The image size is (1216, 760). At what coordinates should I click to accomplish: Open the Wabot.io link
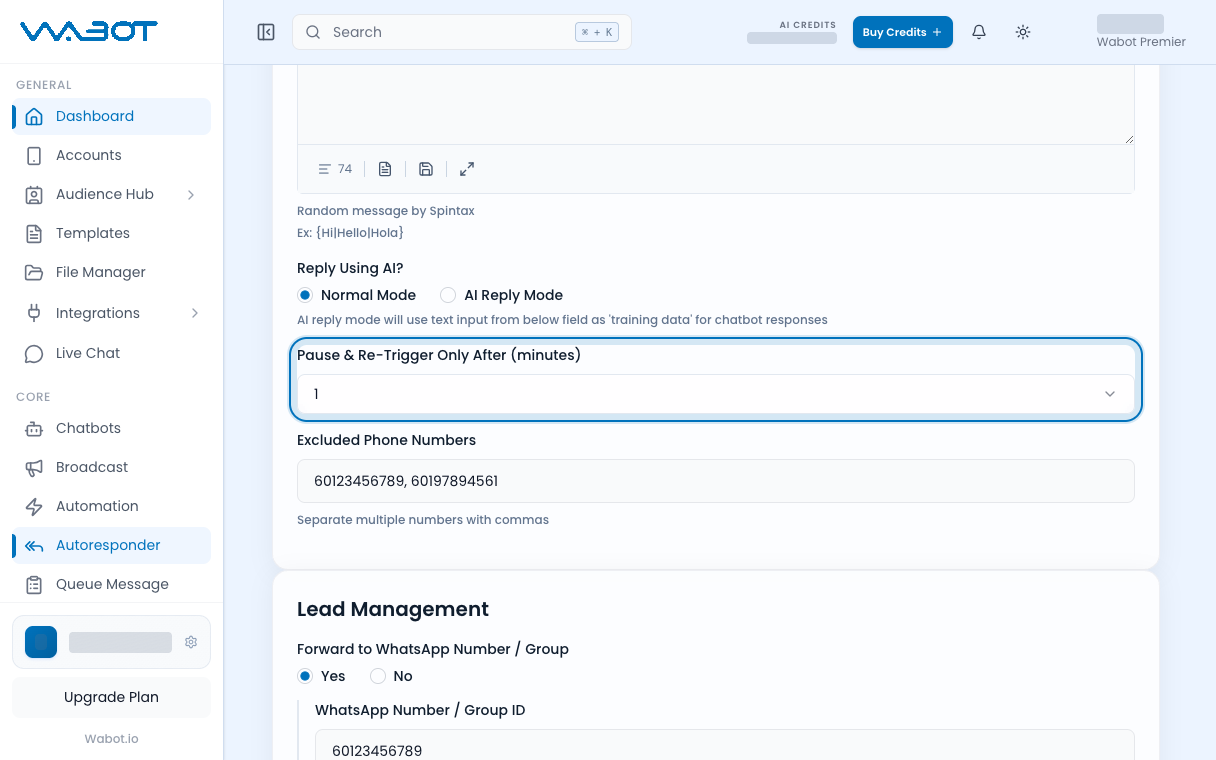point(111,739)
